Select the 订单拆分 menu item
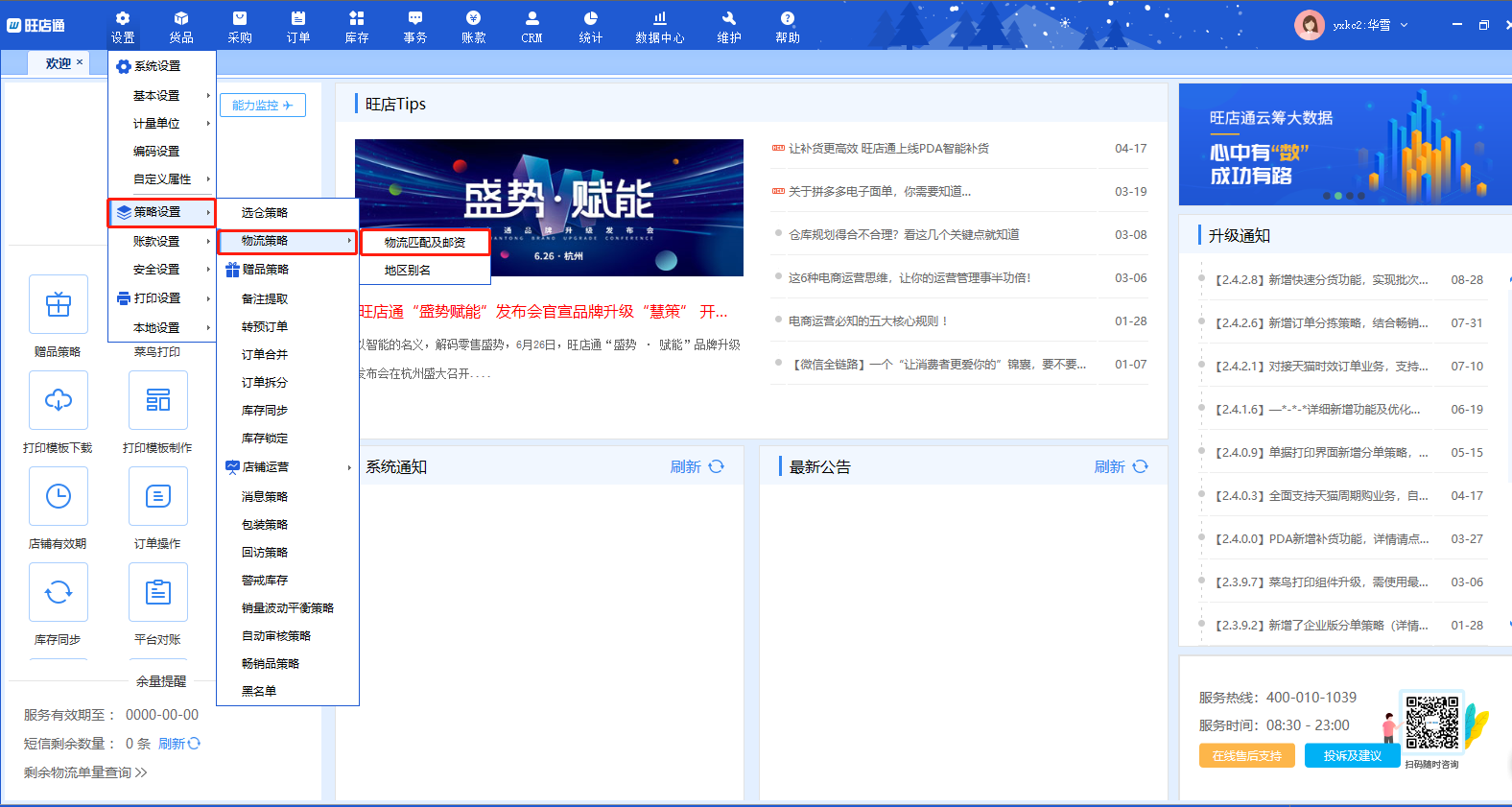 [288, 383]
